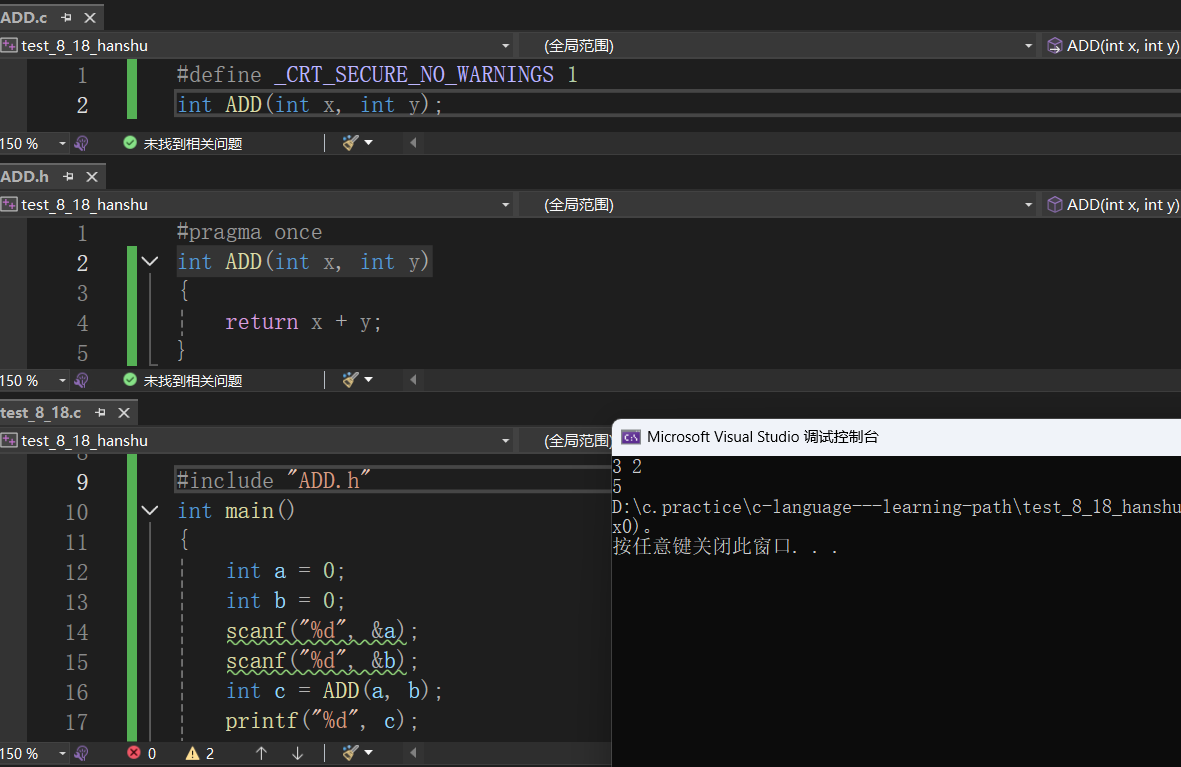The height and width of the screenshot is (767, 1181).
Task: Click the ADD.h member cube icon
Action: pos(1054,204)
